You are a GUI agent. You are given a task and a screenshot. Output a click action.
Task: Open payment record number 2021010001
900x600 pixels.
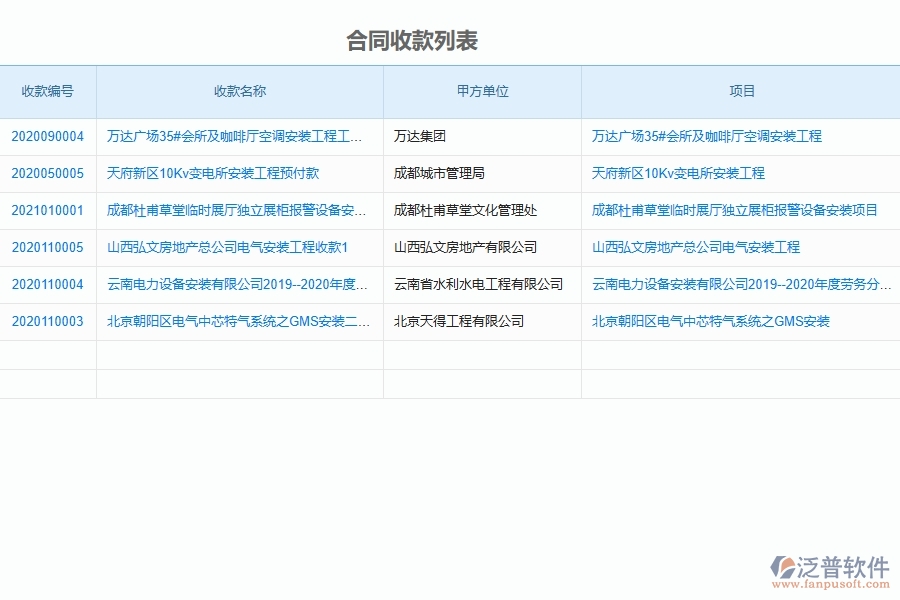[46, 210]
